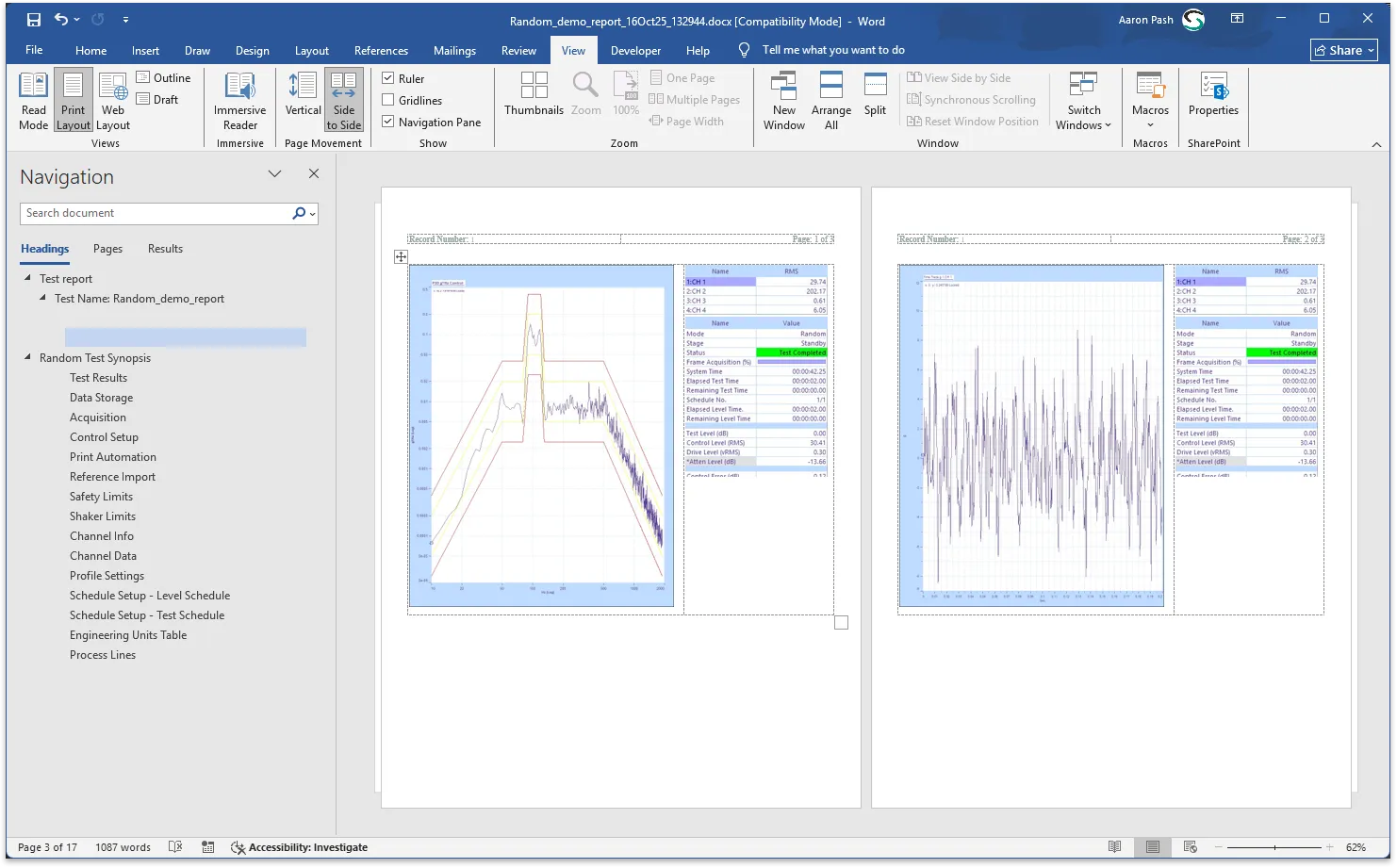
Task: Enable Side to Side page movement
Action: pyautogui.click(x=344, y=99)
